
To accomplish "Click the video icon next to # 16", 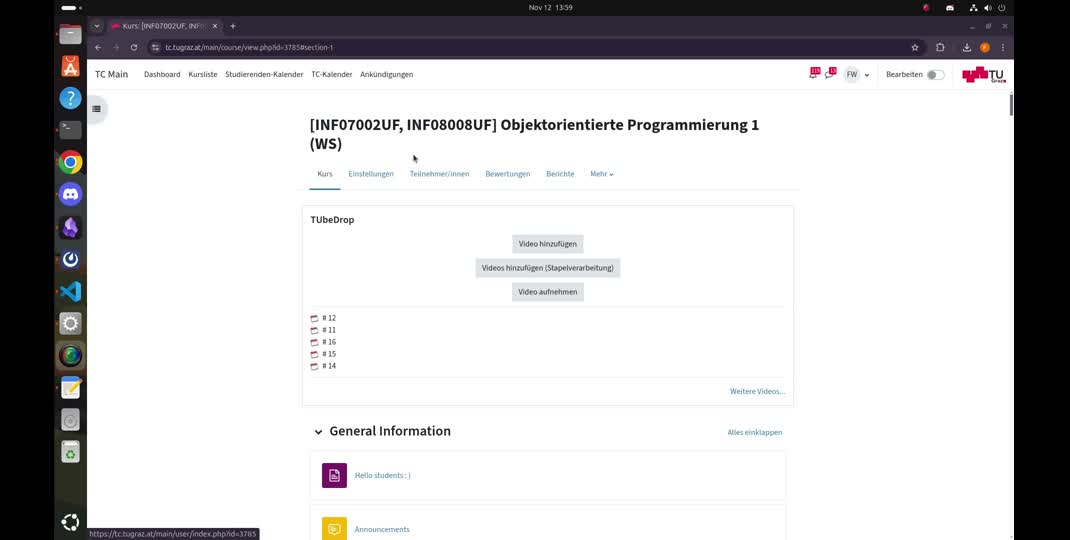I will click(315, 342).
